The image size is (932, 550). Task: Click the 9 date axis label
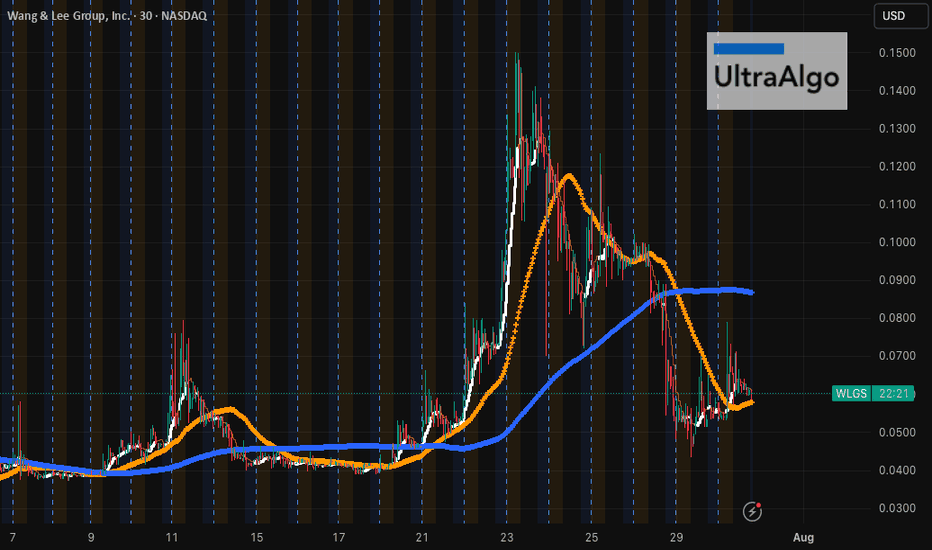[91, 538]
